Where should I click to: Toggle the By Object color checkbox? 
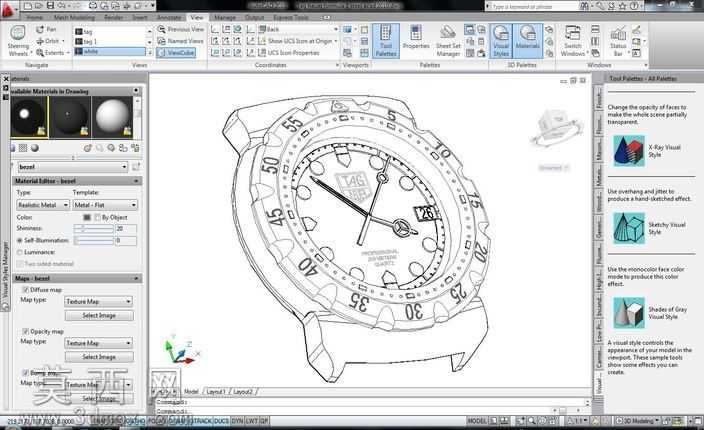(98, 218)
